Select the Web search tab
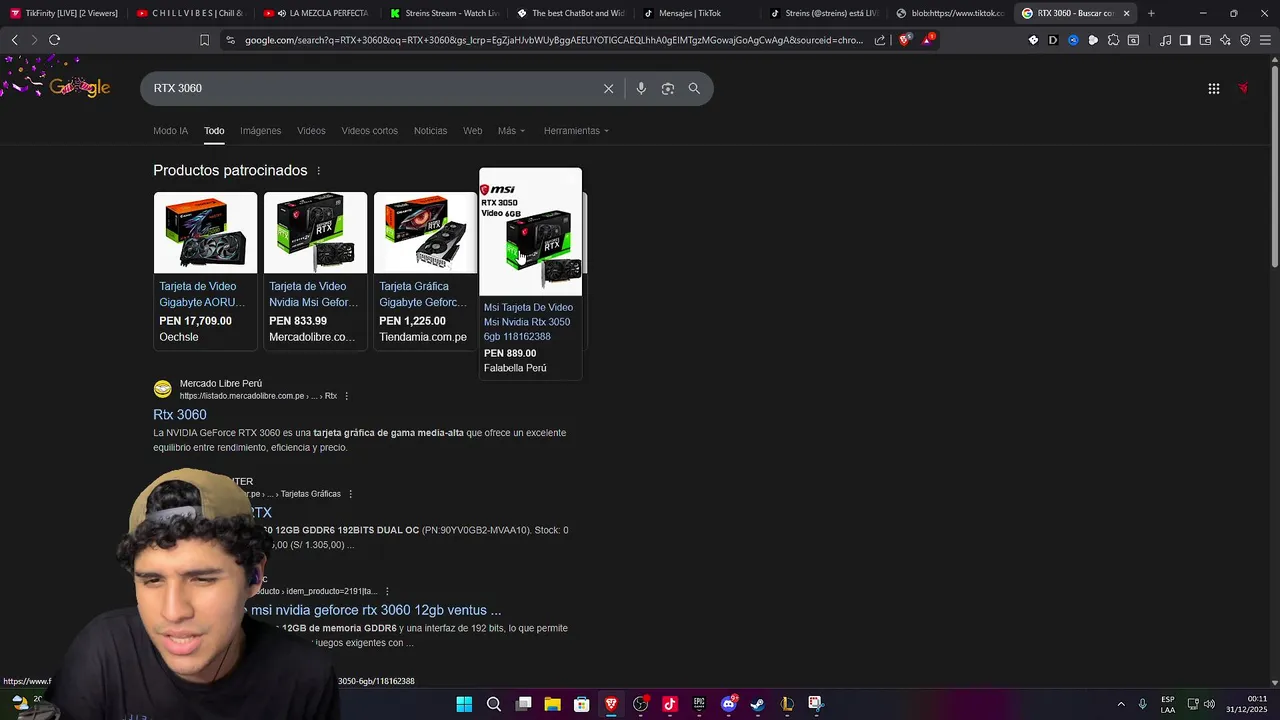 click(x=472, y=131)
